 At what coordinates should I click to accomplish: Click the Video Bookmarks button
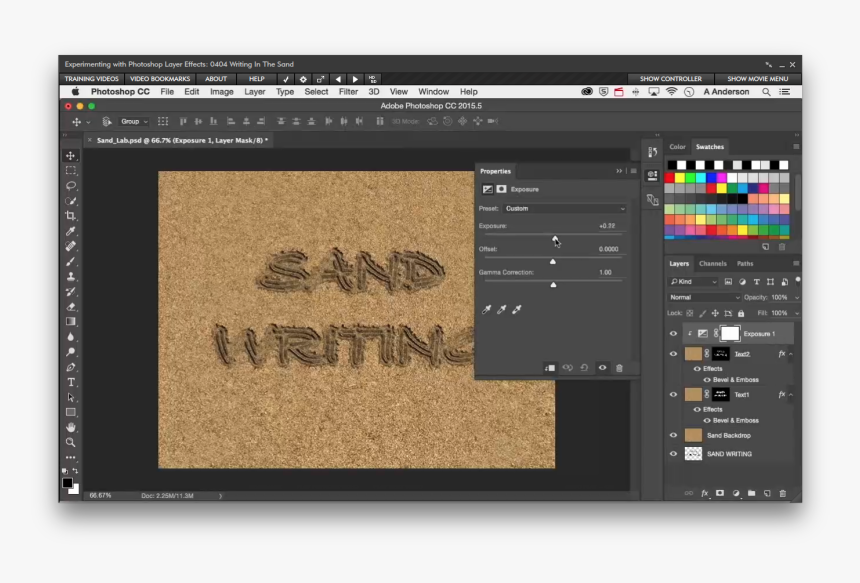(x=160, y=78)
